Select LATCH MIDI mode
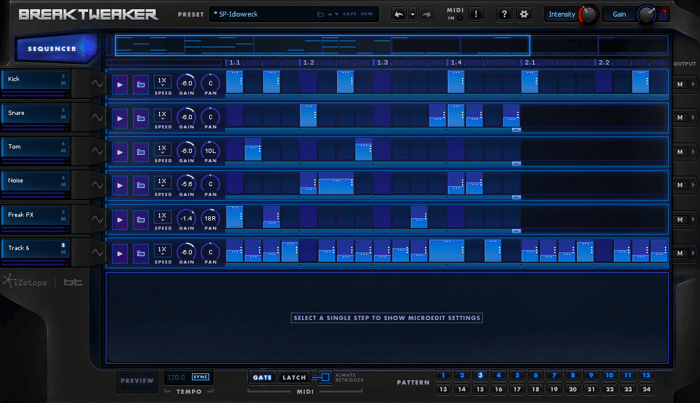700x403 pixels. (294, 377)
